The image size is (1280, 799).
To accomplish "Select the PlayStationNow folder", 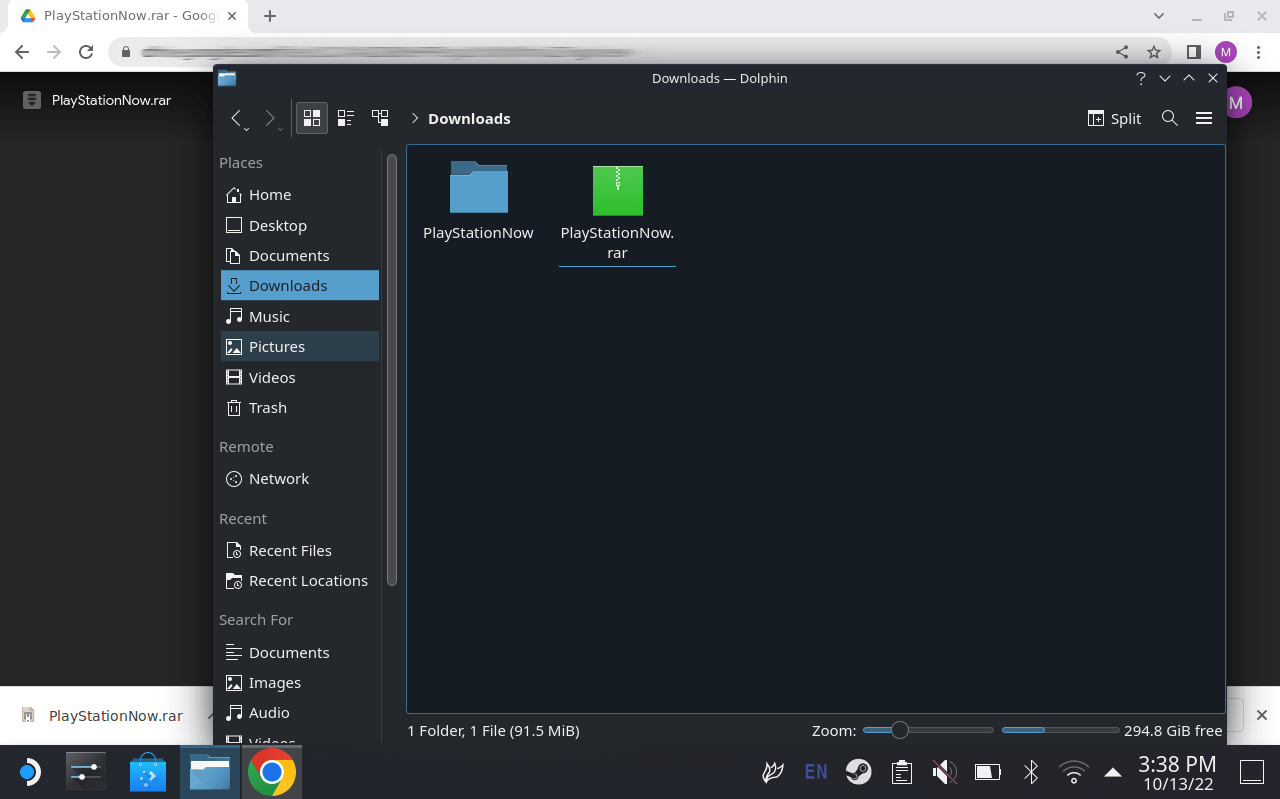I will tap(478, 201).
